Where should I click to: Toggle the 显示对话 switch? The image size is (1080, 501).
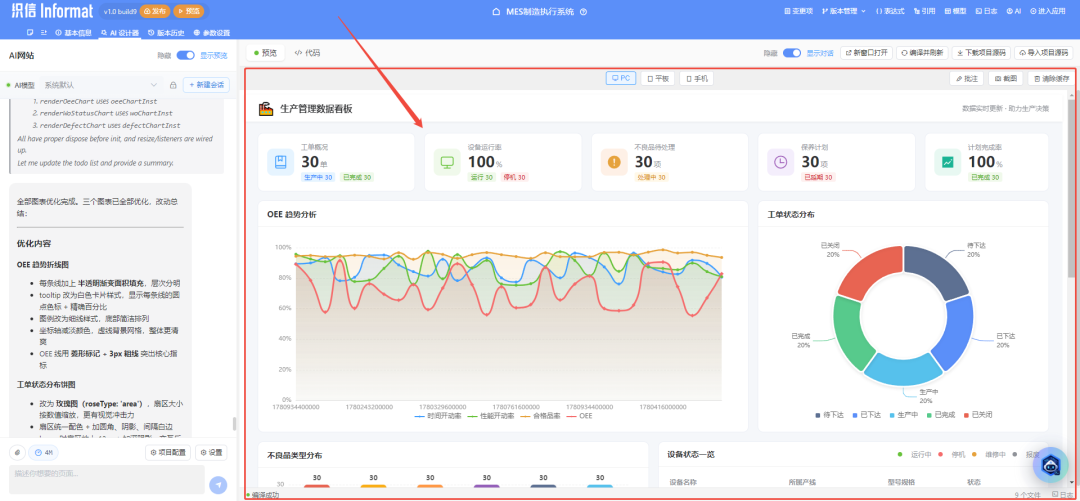click(792, 53)
